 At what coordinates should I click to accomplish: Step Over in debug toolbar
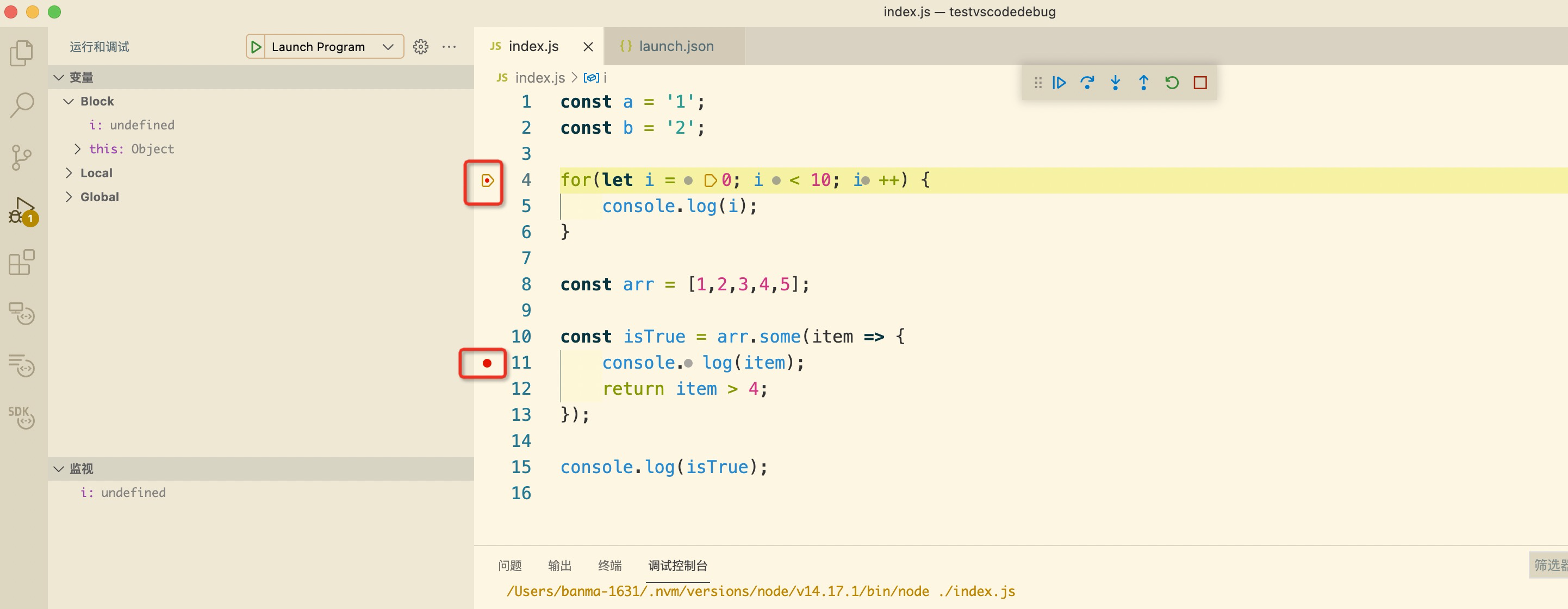coord(1087,82)
